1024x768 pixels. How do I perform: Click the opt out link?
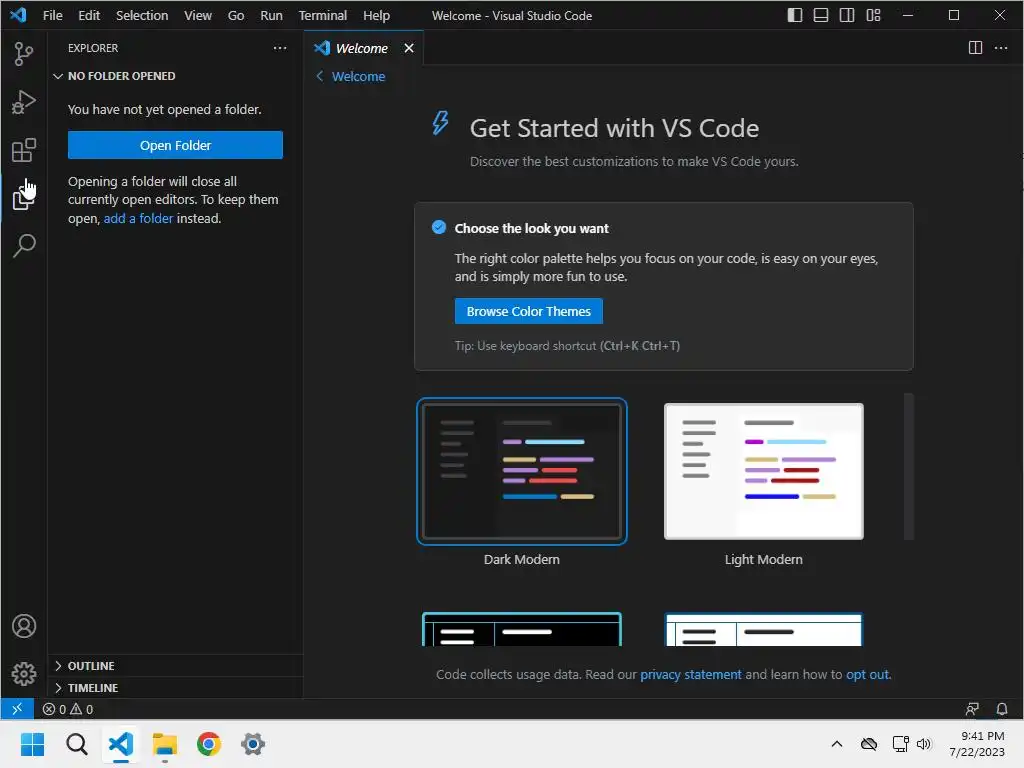[867, 674]
